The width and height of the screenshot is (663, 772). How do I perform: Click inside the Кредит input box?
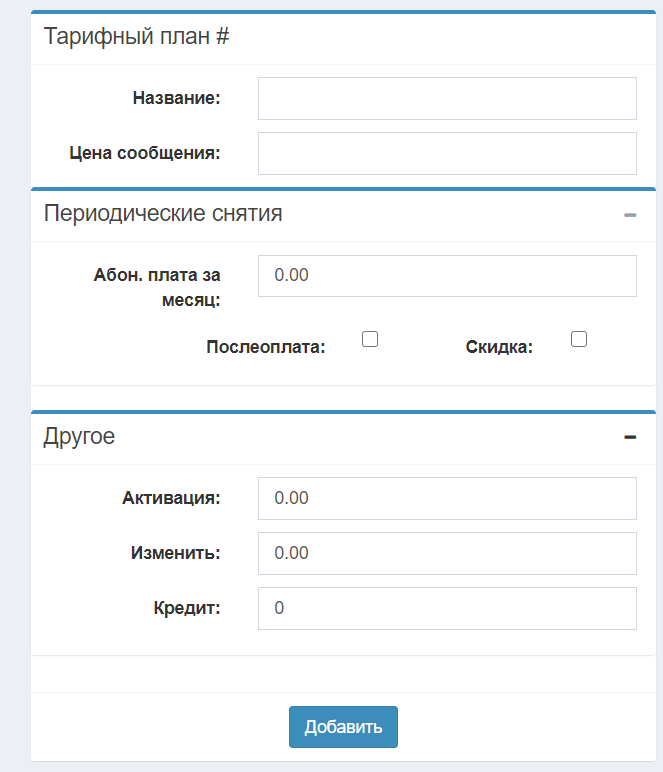pos(447,608)
